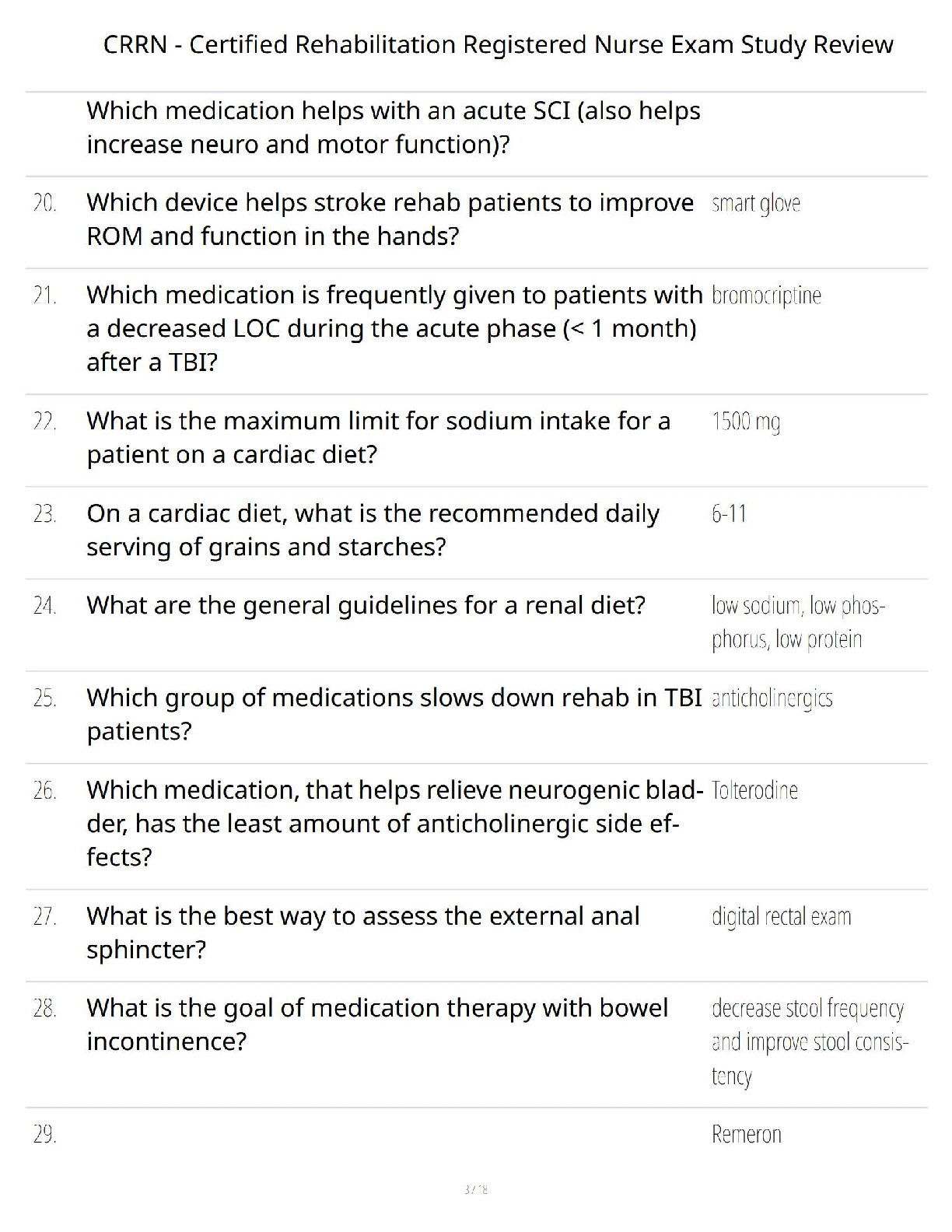Select the renal diet guidelines question
952x1232 pixels.
(x=366, y=605)
